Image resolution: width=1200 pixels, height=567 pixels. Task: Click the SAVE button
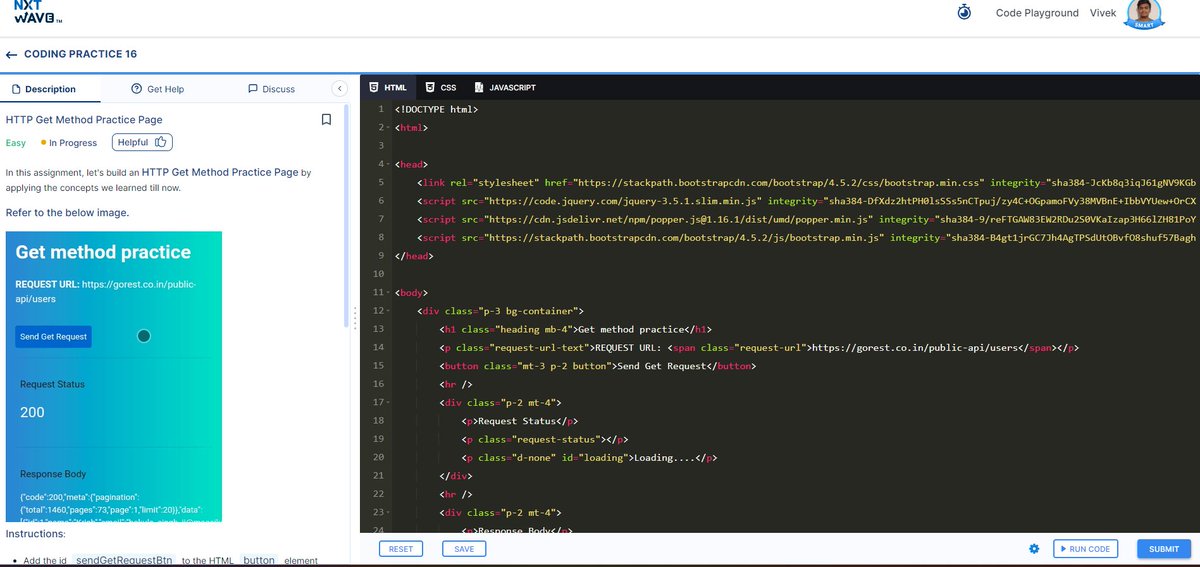(464, 549)
